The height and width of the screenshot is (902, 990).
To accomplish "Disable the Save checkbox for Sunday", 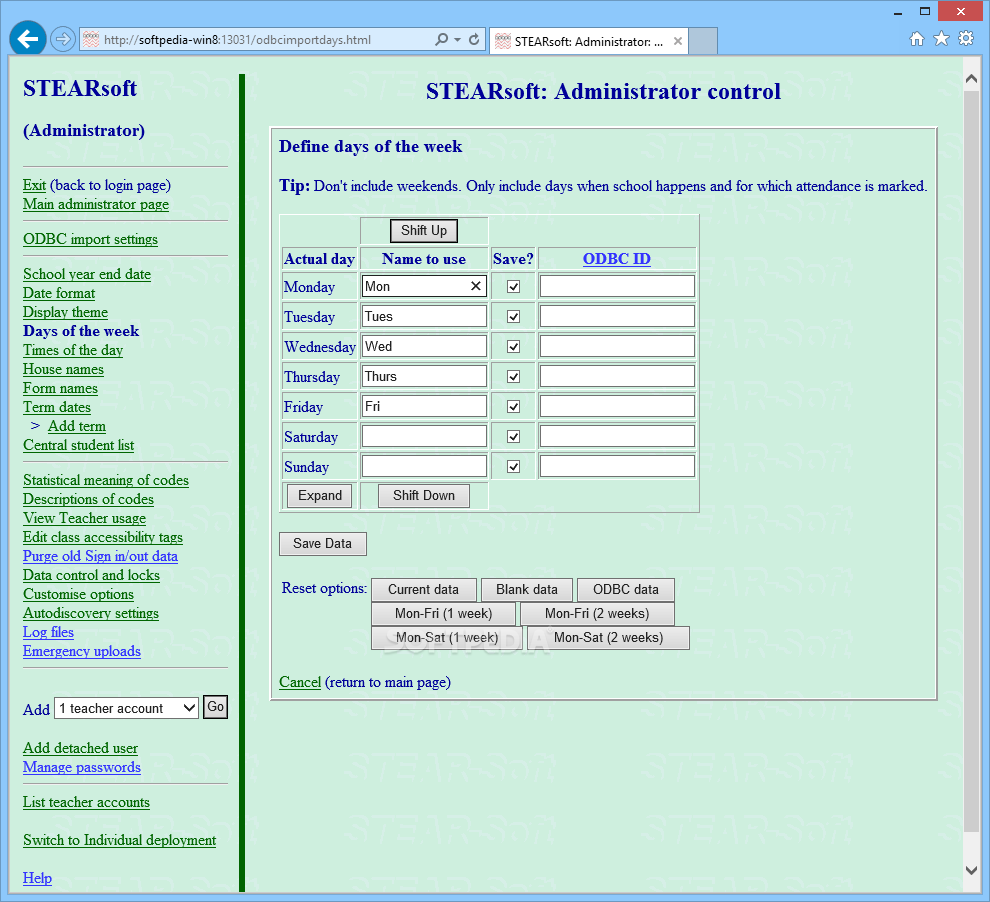I will 513,466.
